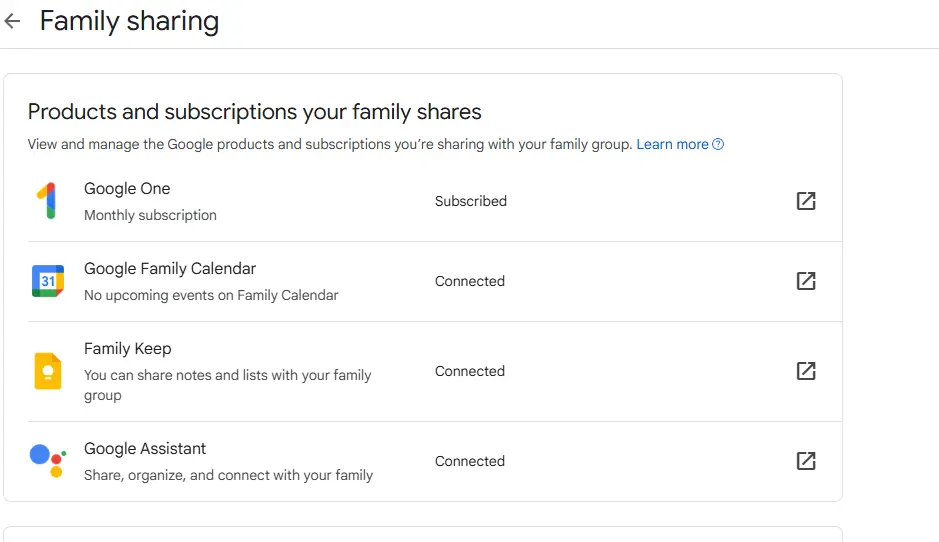
Task: Click the Monthly subscription description text
Action: click(150, 216)
